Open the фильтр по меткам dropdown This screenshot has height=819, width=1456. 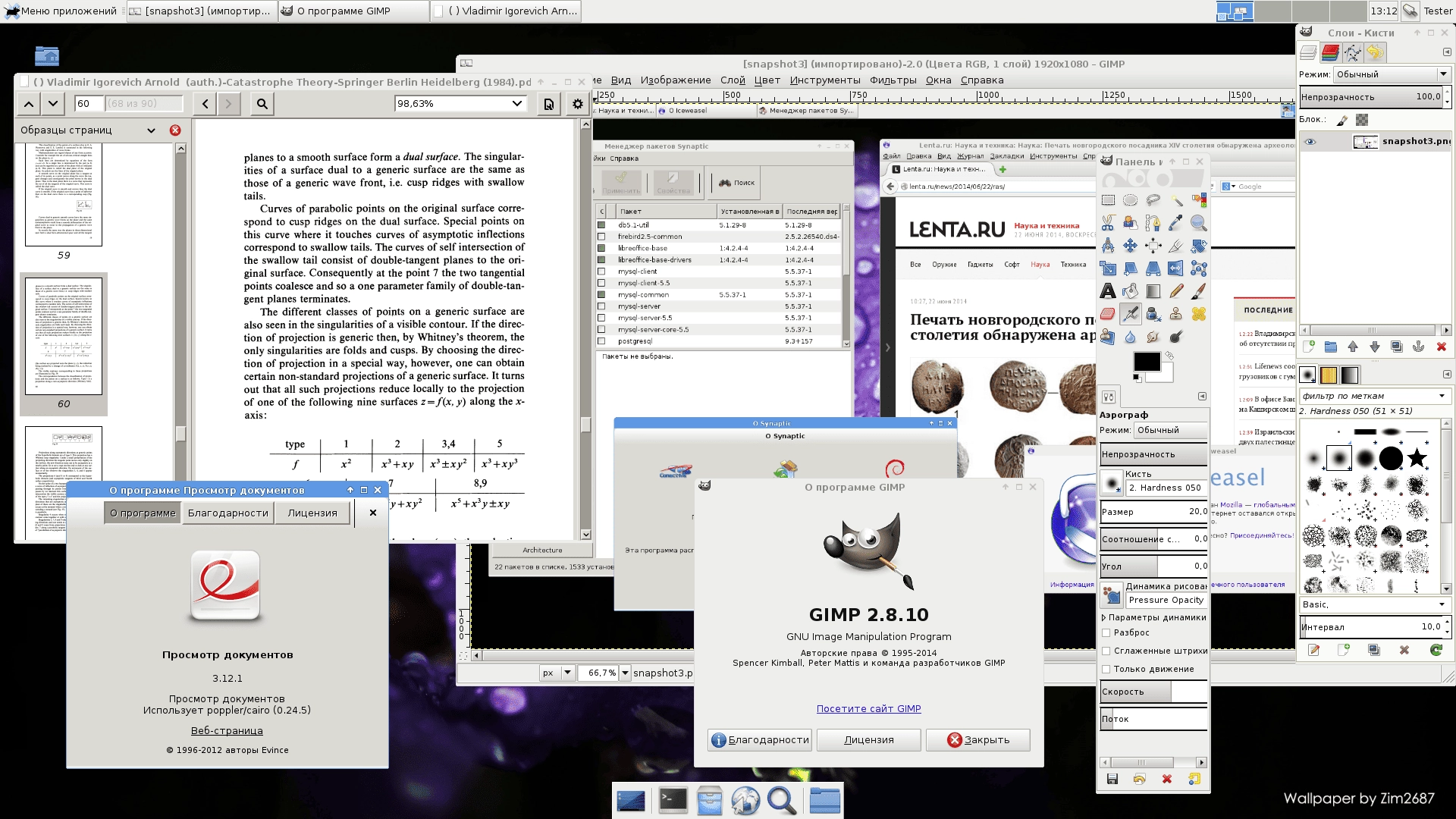point(1374,396)
